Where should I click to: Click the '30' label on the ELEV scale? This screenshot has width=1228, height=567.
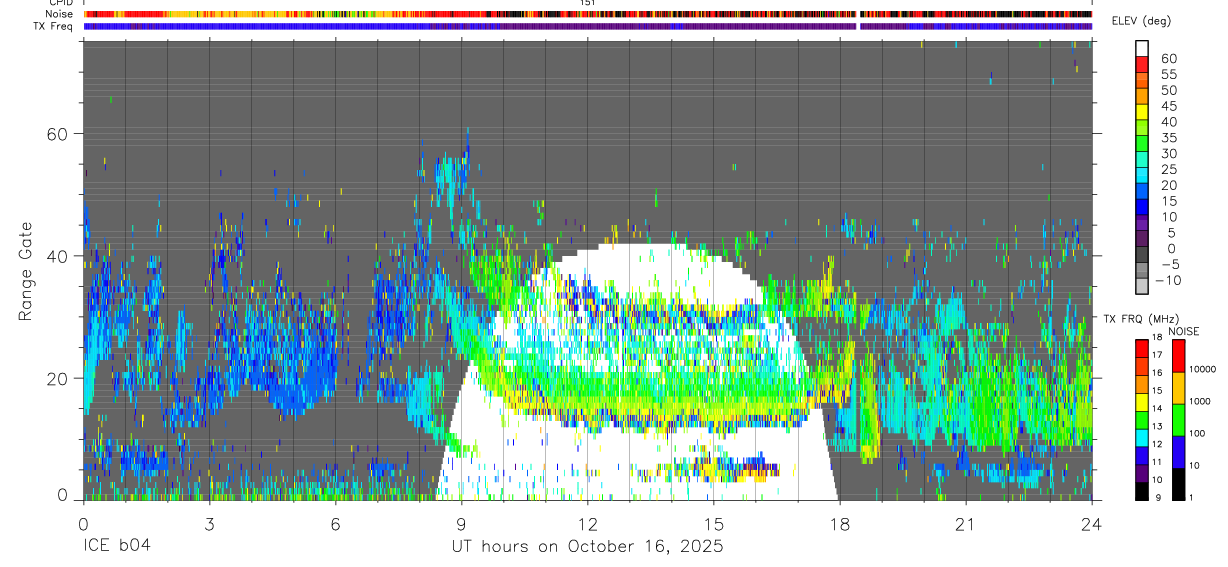(1168, 154)
